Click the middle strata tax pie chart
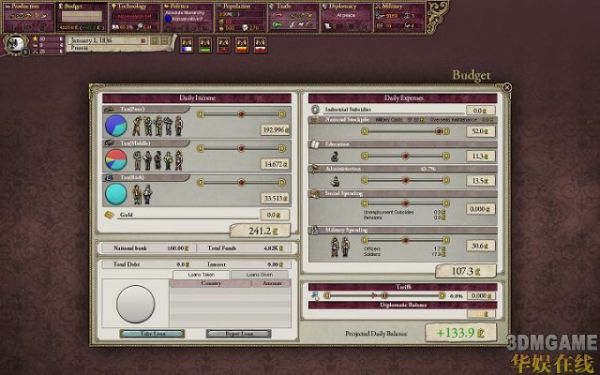Screen dimensions: 600x375 point(116,160)
